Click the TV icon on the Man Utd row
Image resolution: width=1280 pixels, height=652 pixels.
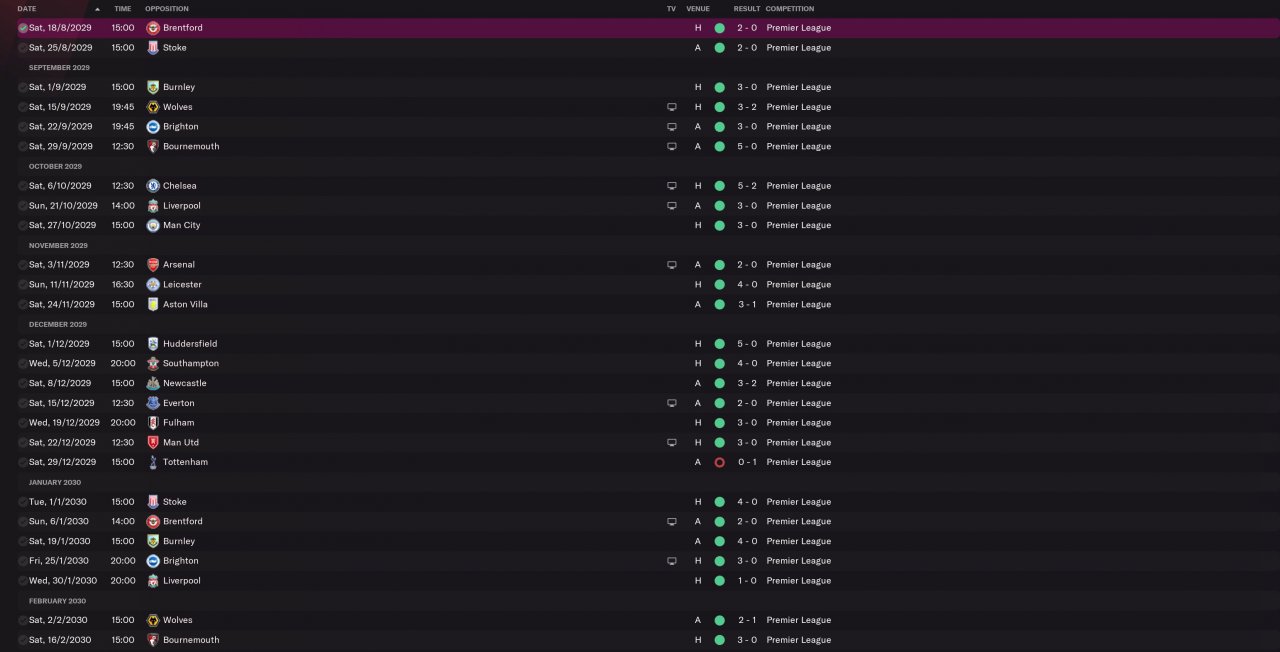click(x=672, y=443)
